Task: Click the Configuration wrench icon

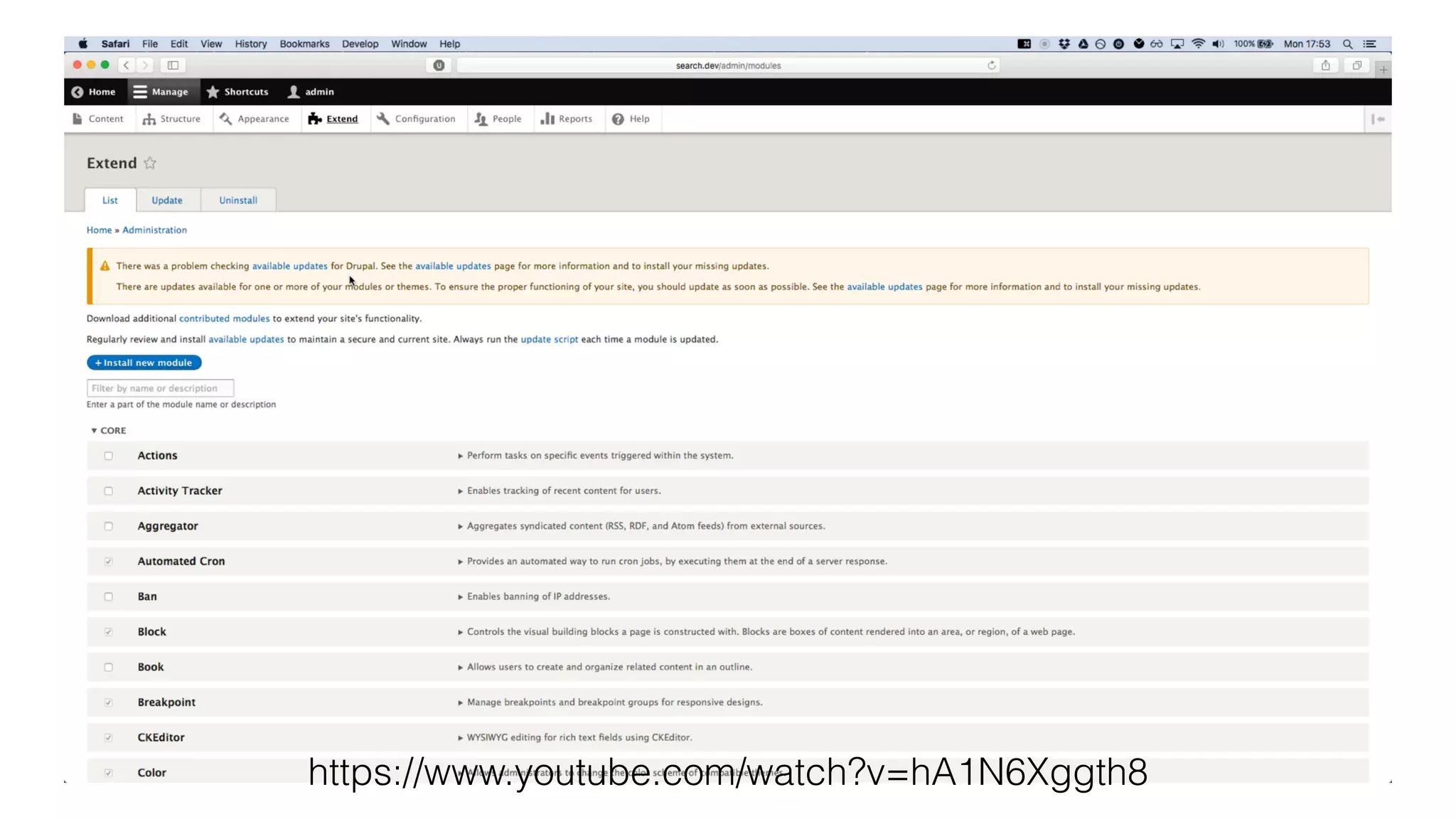Action: 383,119
